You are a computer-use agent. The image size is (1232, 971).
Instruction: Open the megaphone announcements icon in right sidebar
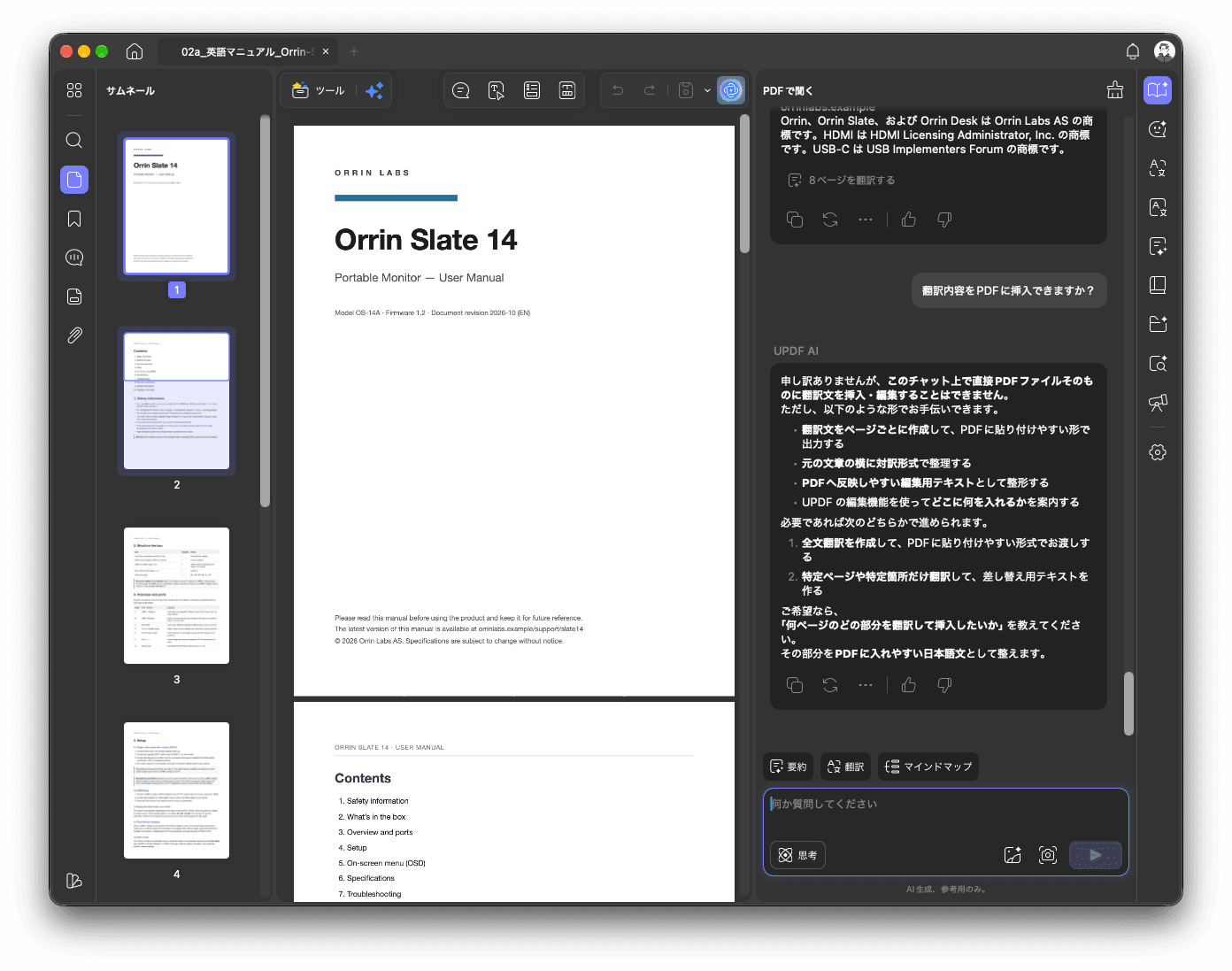pos(1158,403)
